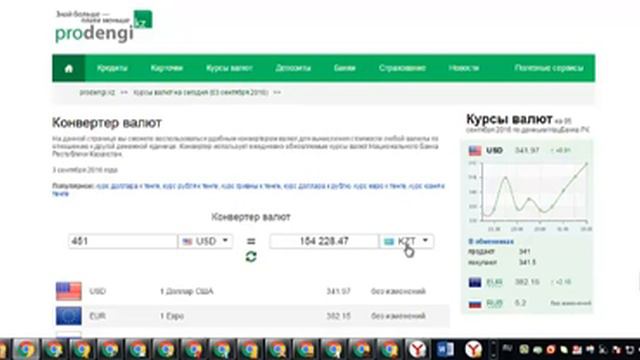Screen dimensions: 640x360
Task: Click the Конвертер валют page heading
Action: (107, 122)
